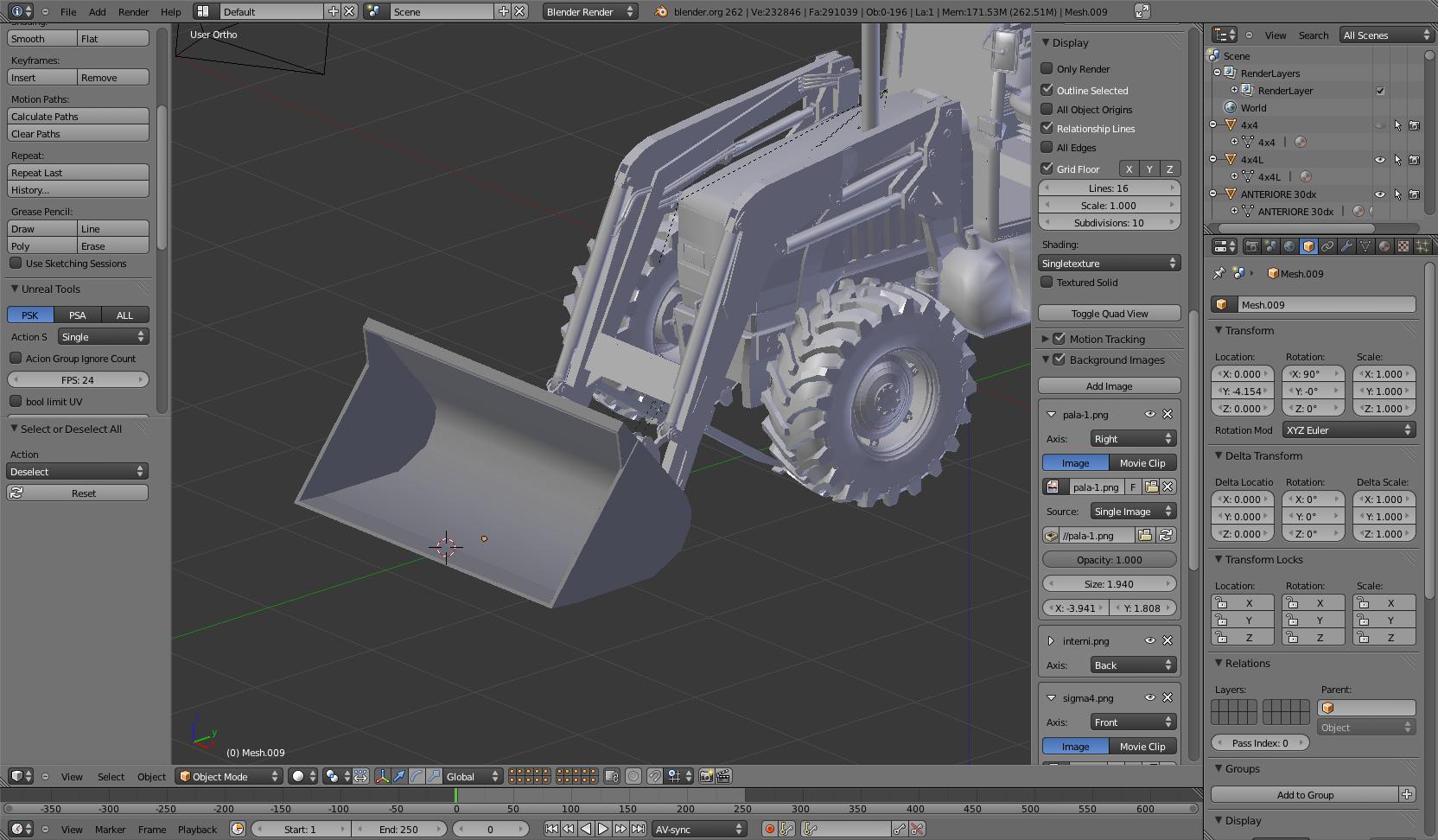Open the Texture checkerboard tab
This screenshot has width=1438, height=840.
click(x=1403, y=246)
